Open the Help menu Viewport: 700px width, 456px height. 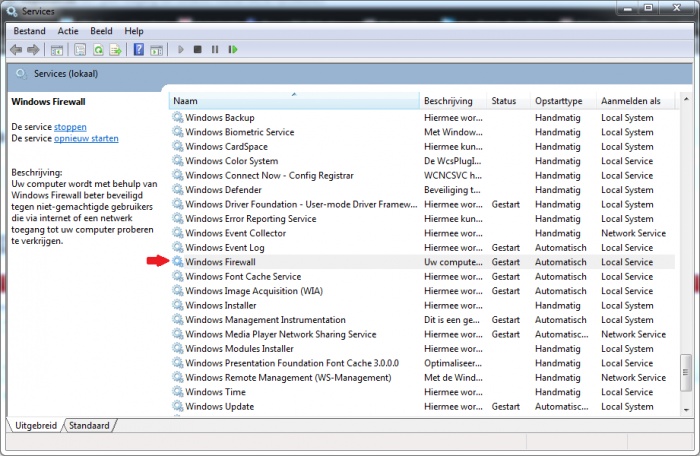pyautogui.click(x=133, y=31)
